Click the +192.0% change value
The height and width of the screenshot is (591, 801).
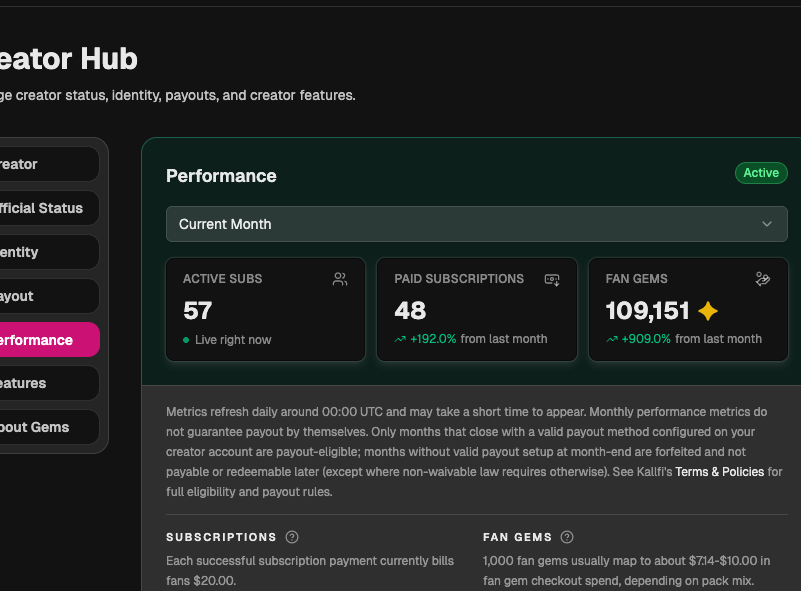tap(433, 339)
